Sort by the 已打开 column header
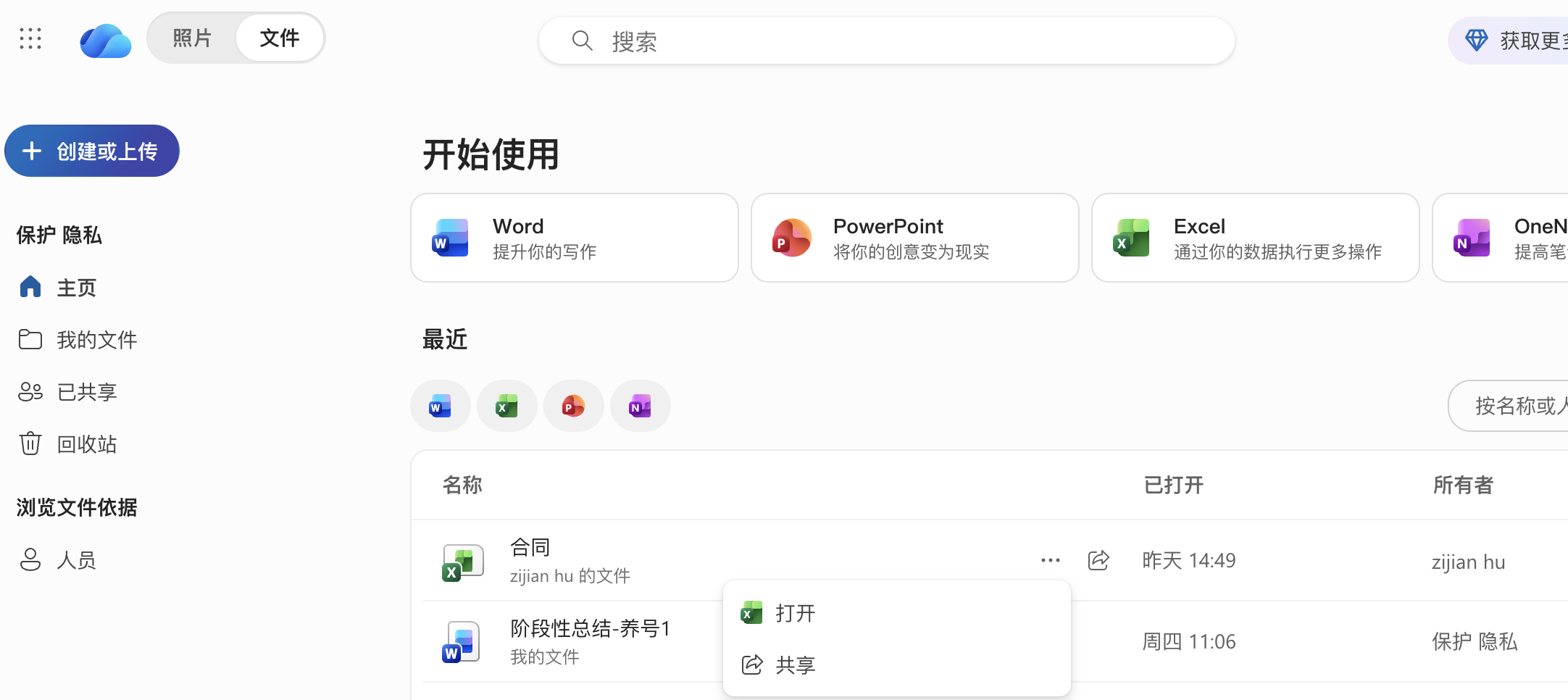The width and height of the screenshot is (1568, 700). (1173, 485)
